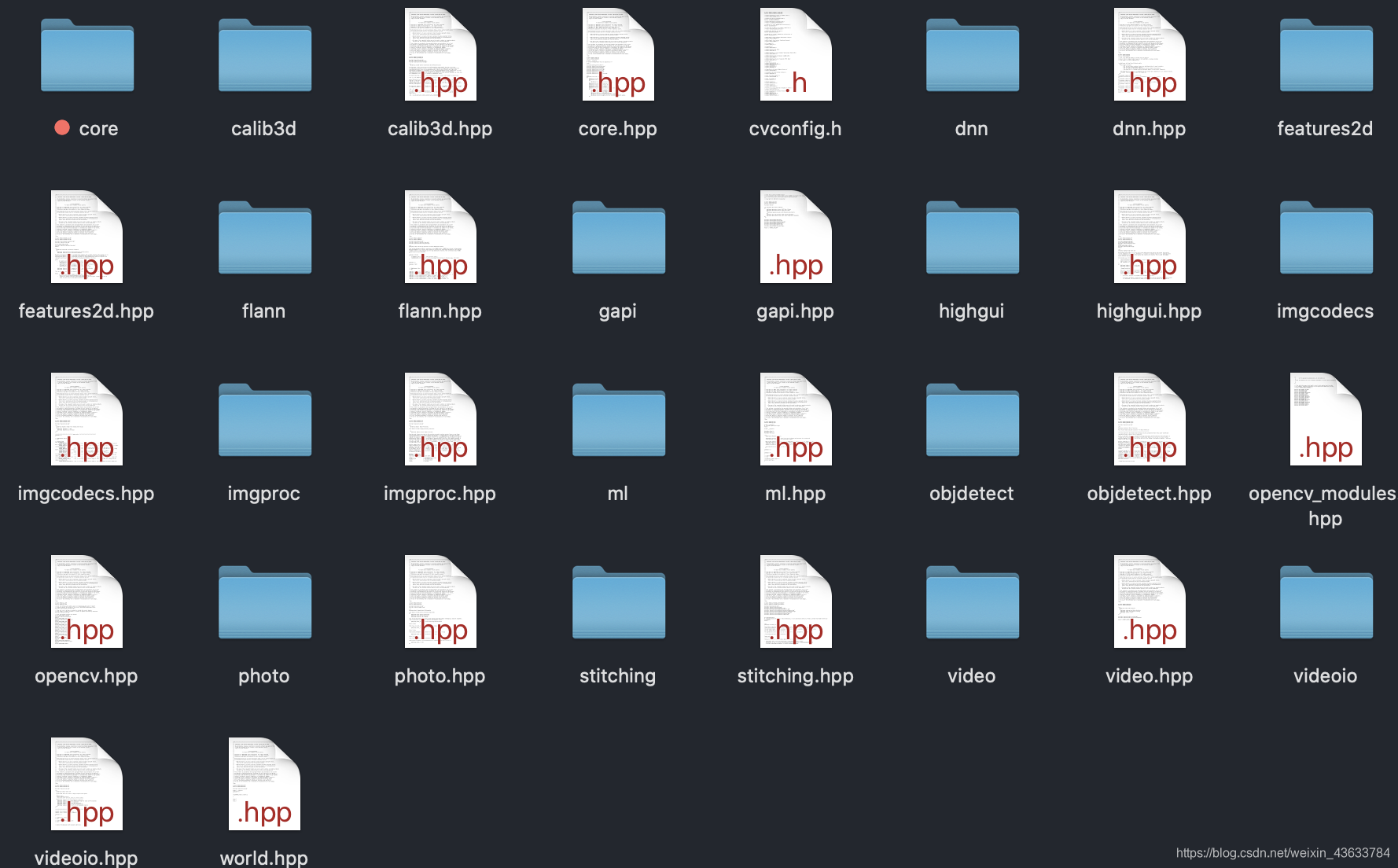Select the flann folder icon

tap(265, 237)
